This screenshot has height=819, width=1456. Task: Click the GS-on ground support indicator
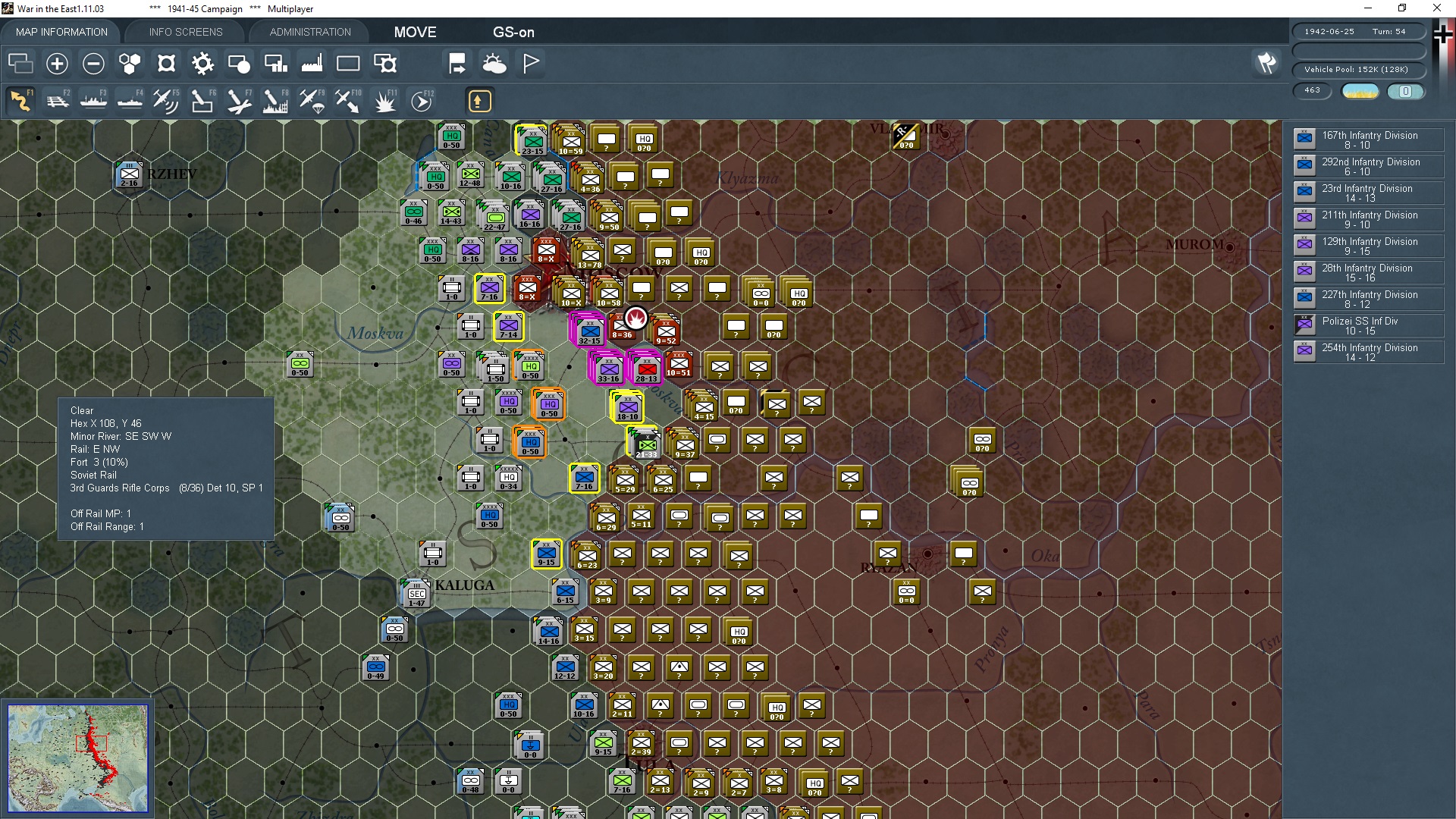(x=513, y=32)
